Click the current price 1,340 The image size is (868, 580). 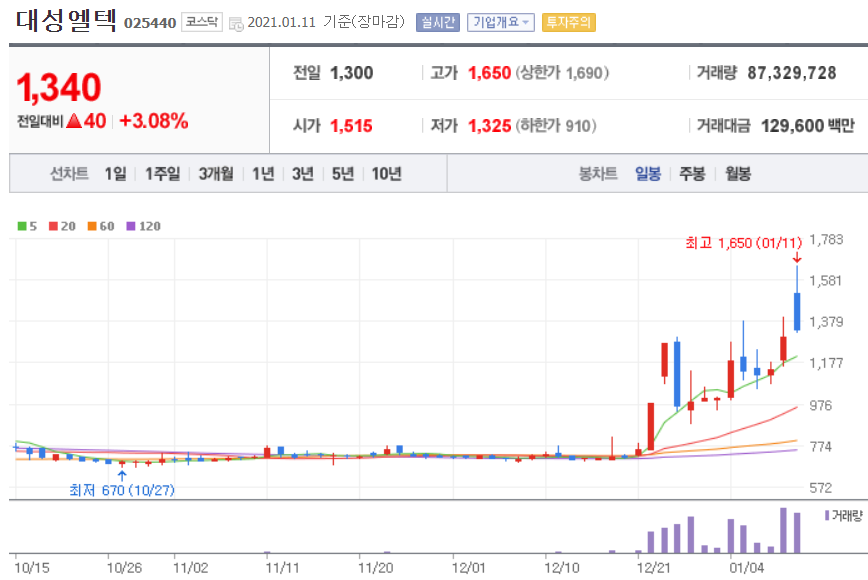(x=59, y=87)
